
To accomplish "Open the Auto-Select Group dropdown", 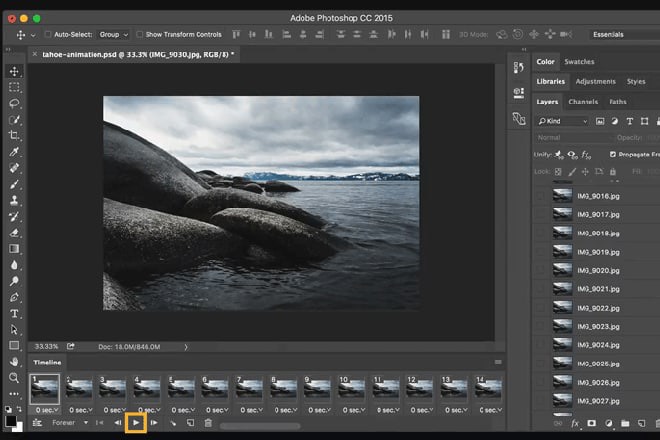I will coord(113,35).
